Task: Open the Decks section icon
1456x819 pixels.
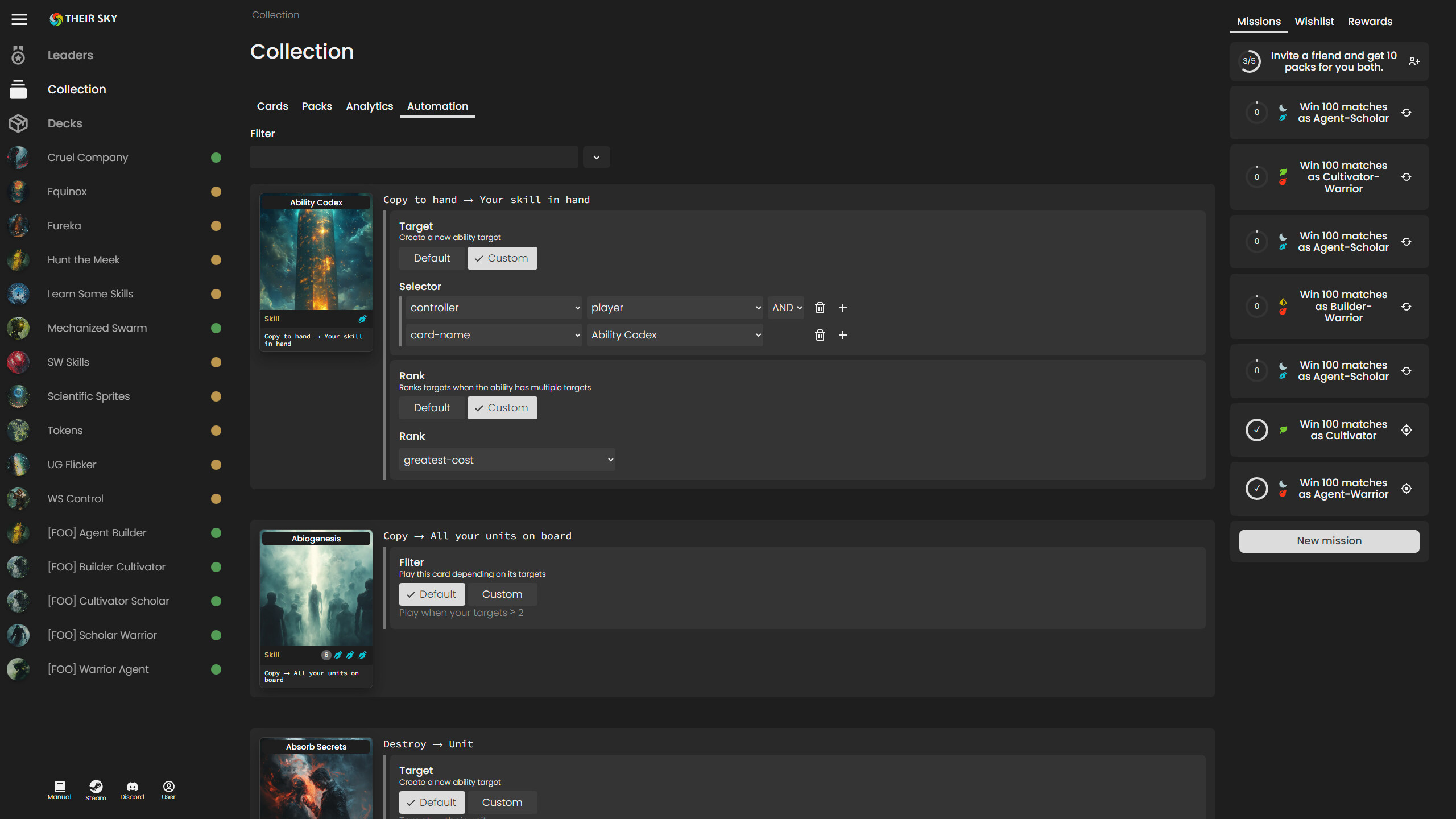Action: pyautogui.click(x=18, y=123)
